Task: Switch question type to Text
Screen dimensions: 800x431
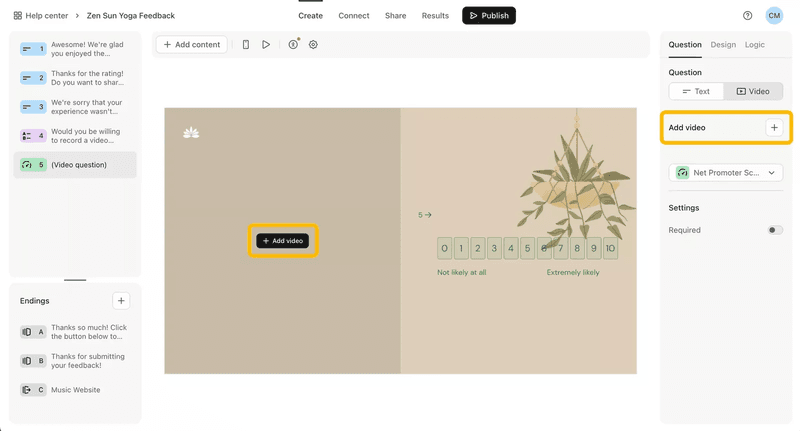Action: click(x=696, y=91)
